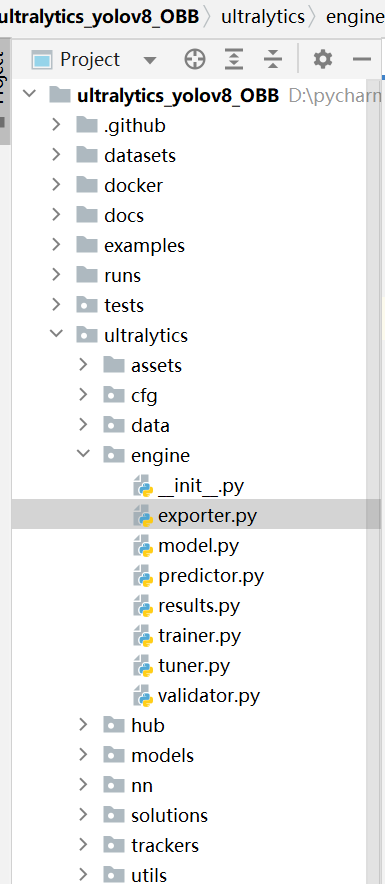Click the hub package folder icon
This screenshot has width=385, height=884.
click(x=114, y=724)
